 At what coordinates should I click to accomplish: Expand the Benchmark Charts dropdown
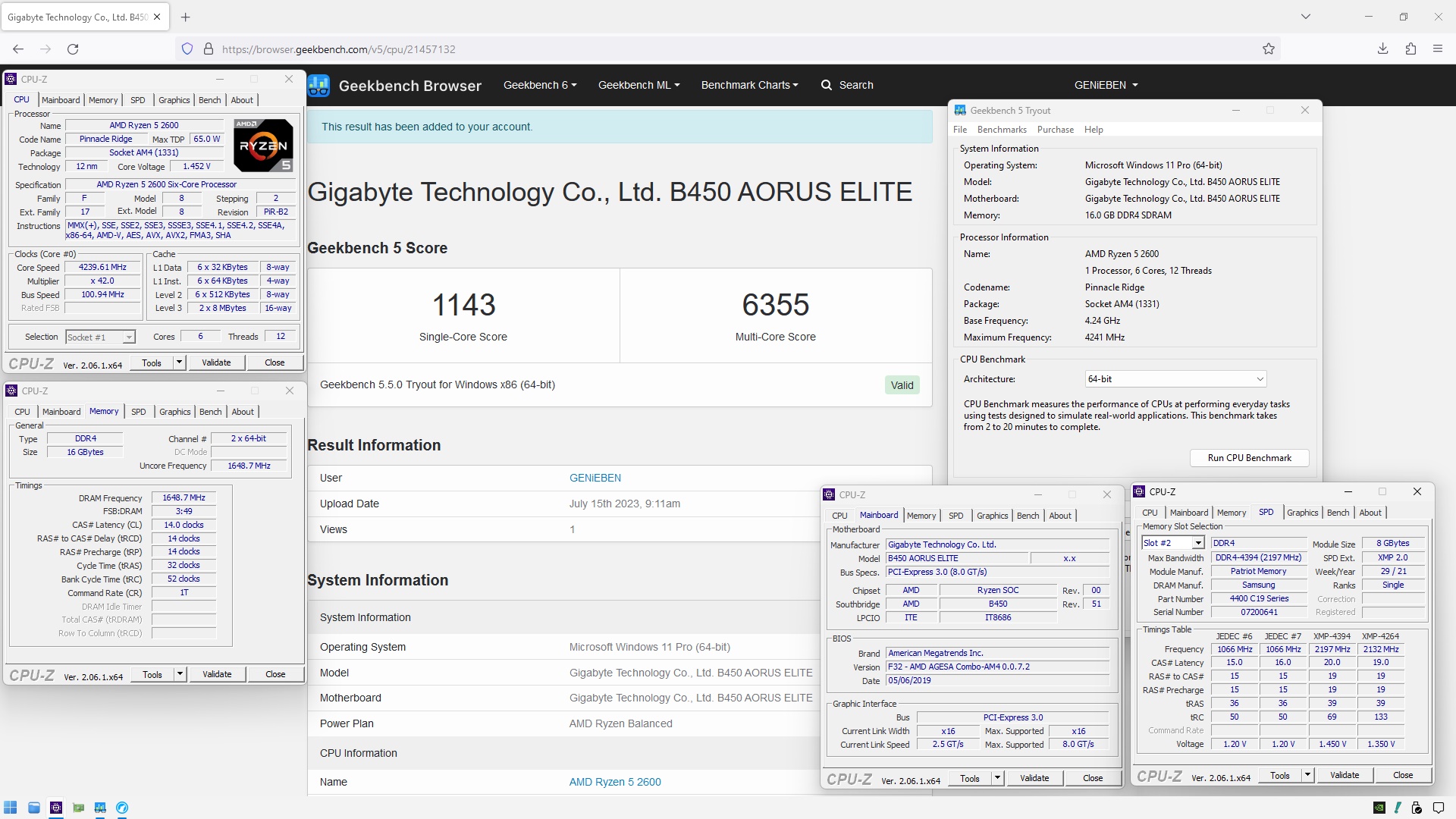pyautogui.click(x=749, y=85)
